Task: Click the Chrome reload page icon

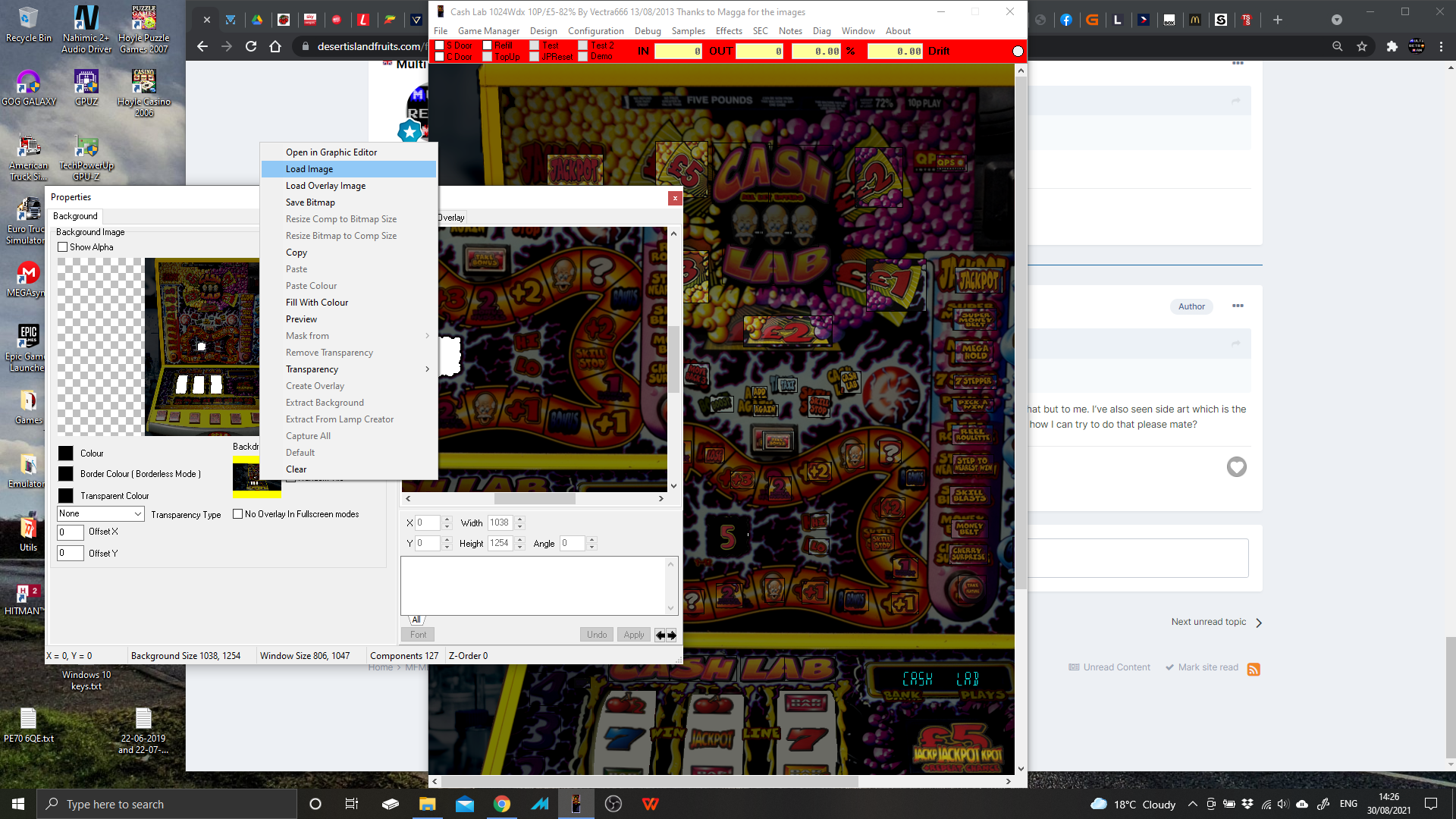Action: (x=251, y=46)
